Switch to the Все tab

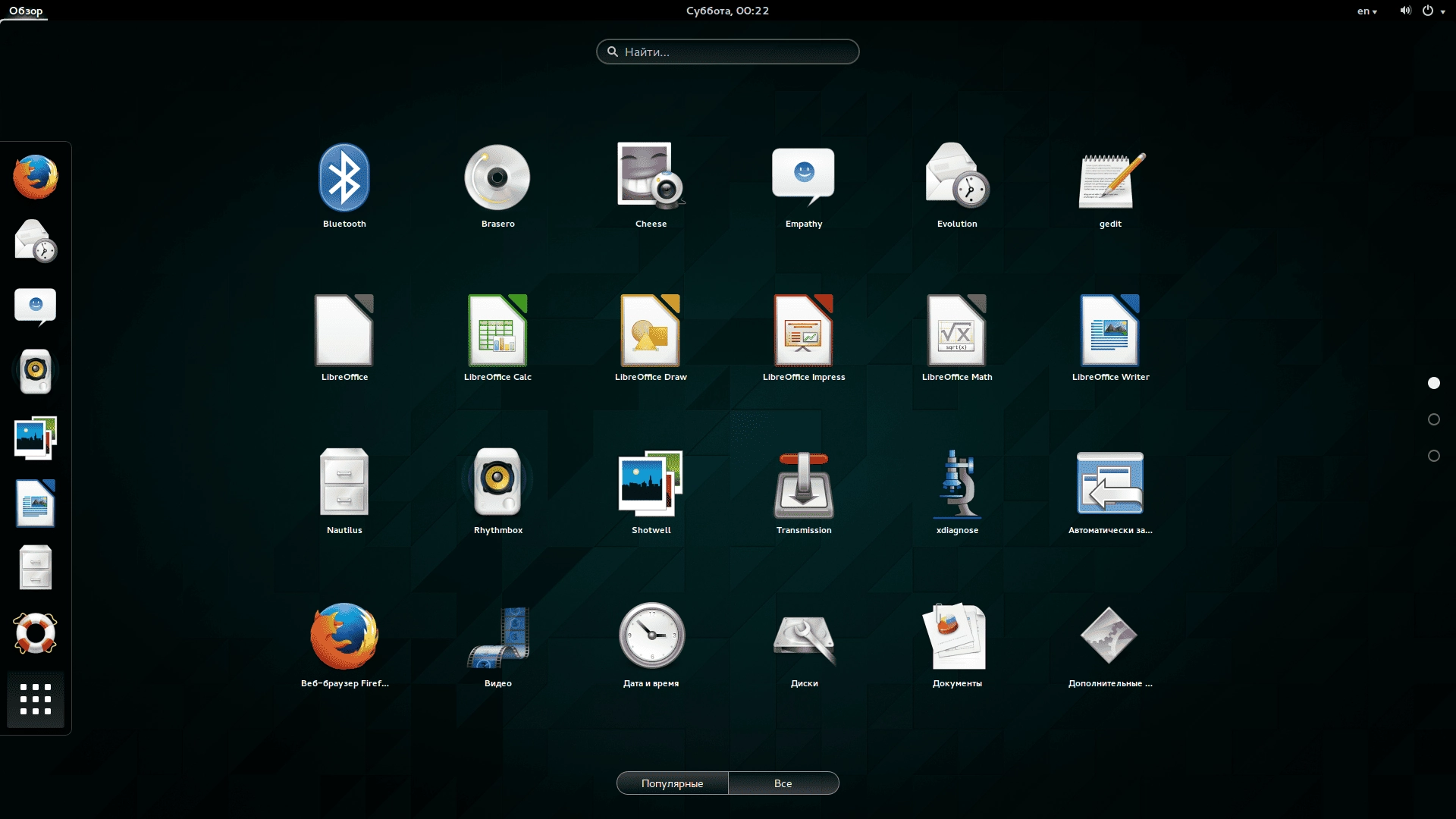click(783, 783)
